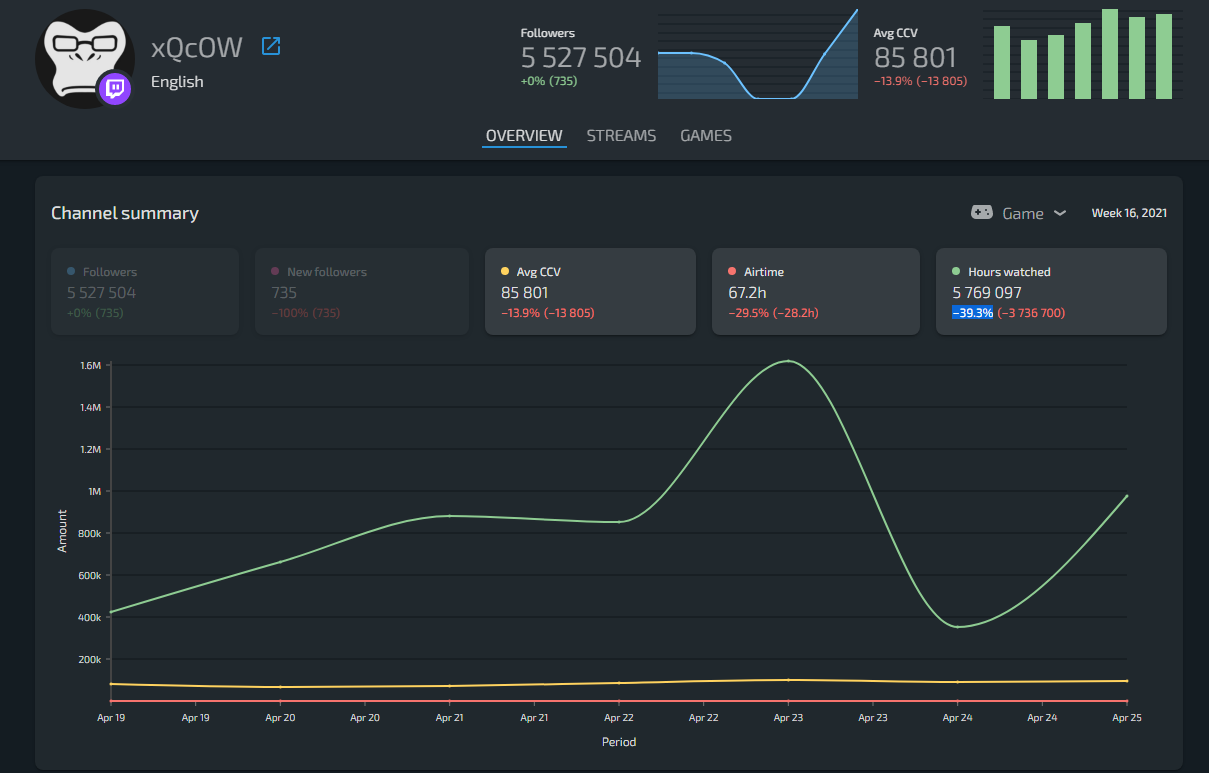
Task: Click the 1.6M y-axis label
Action: pyautogui.click(x=91, y=365)
